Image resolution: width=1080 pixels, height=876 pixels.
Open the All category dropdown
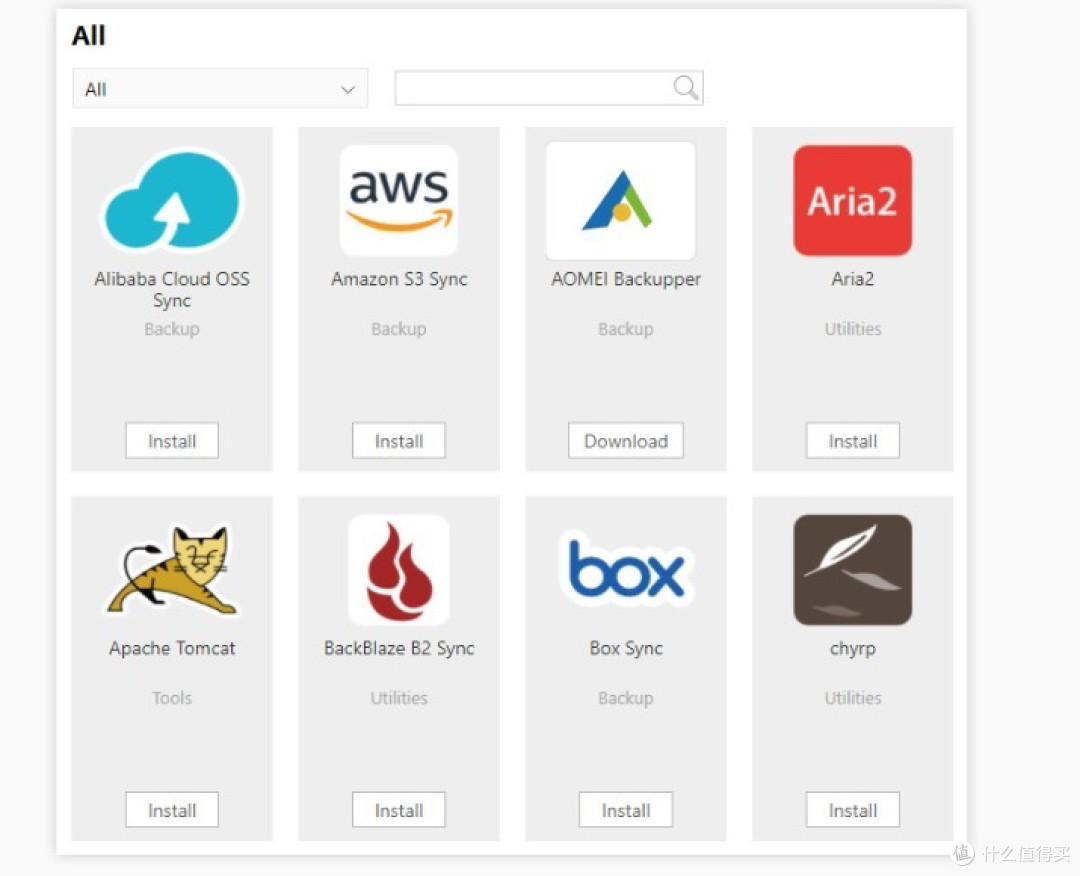[220, 88]
